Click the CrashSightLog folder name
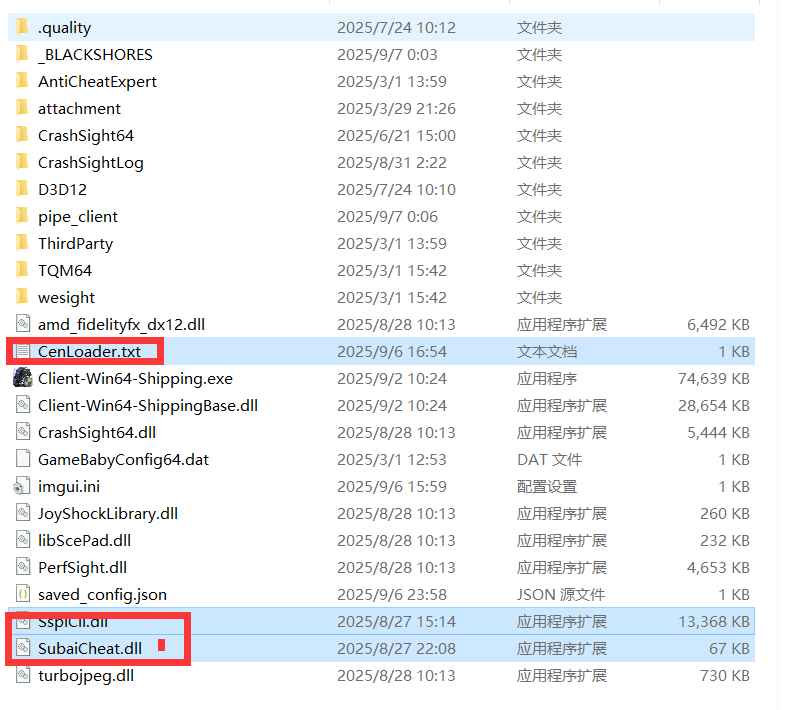Image resolution: width=792 pixels, height=710 pixels. tap(90, 162)
